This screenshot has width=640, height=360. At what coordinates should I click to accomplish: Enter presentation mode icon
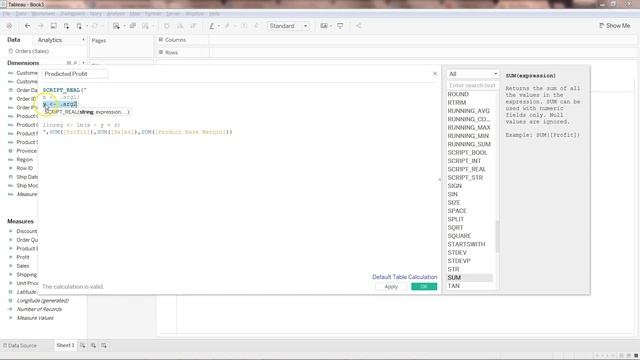(x=340, y=26)
